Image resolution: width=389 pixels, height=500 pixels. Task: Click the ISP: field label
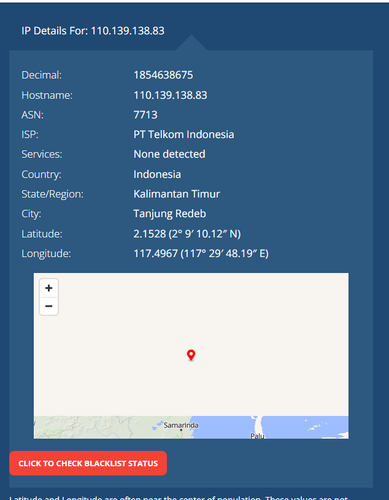coord(30,135)
